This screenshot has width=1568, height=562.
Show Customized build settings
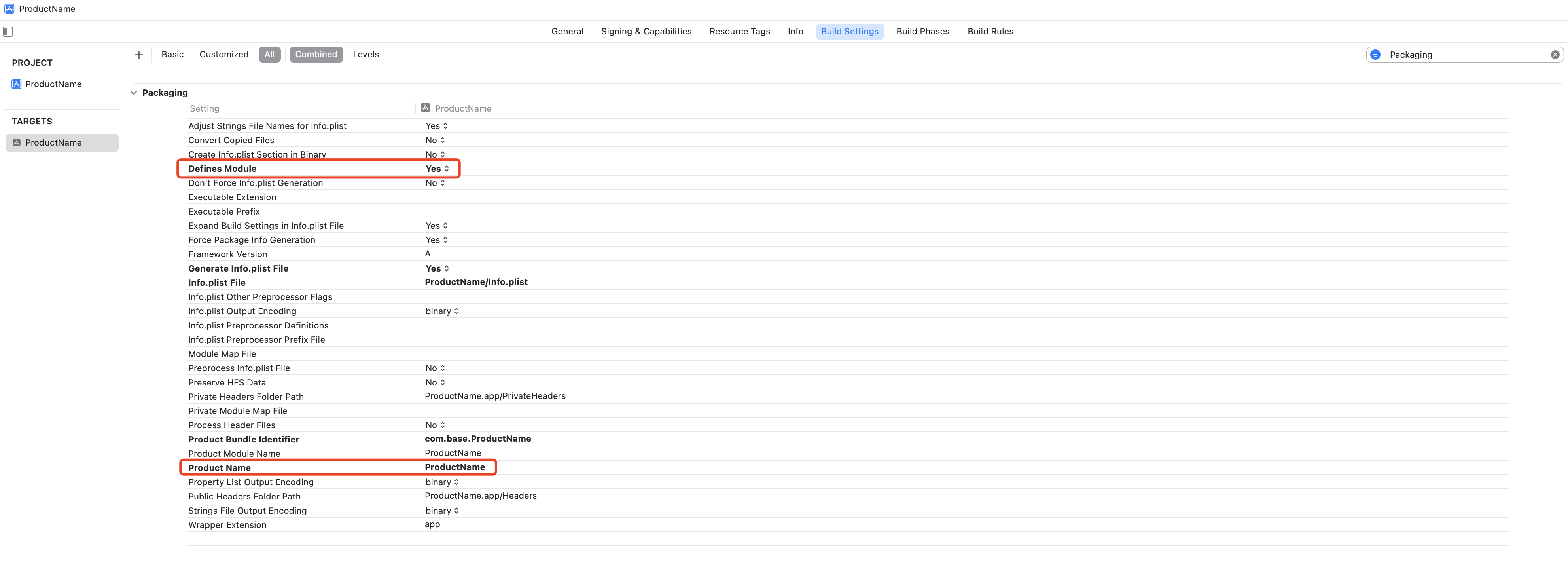pos(224,55)
